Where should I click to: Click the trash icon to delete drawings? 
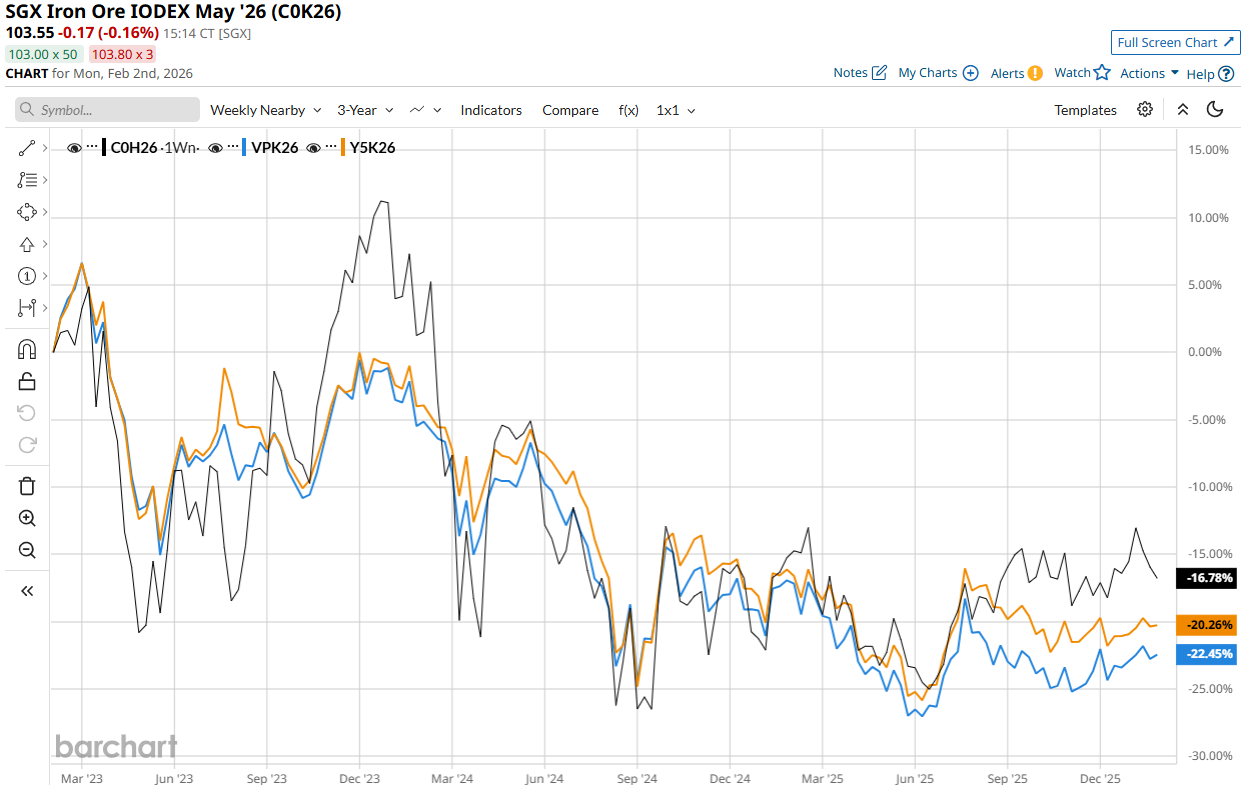(x=27, y=486)
